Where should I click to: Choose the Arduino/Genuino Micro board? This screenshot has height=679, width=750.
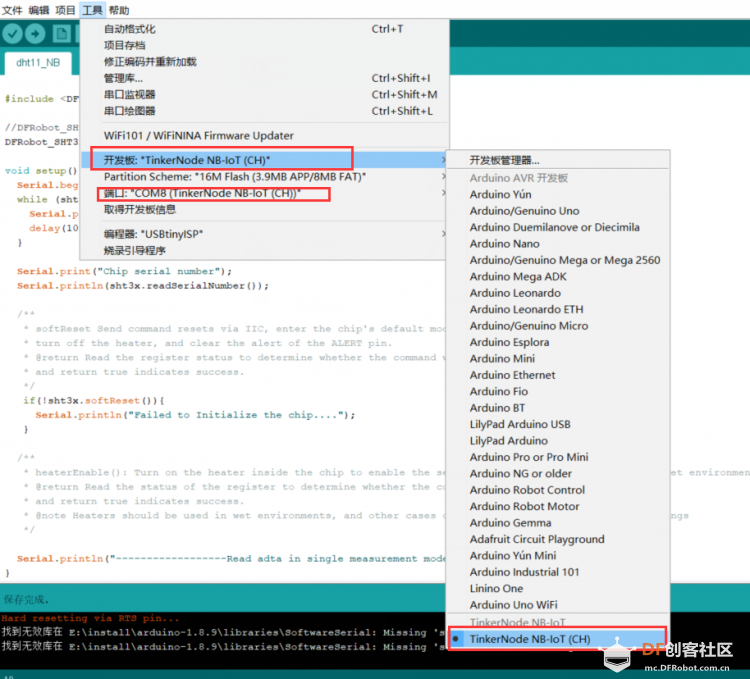click(x=558, y=326)
